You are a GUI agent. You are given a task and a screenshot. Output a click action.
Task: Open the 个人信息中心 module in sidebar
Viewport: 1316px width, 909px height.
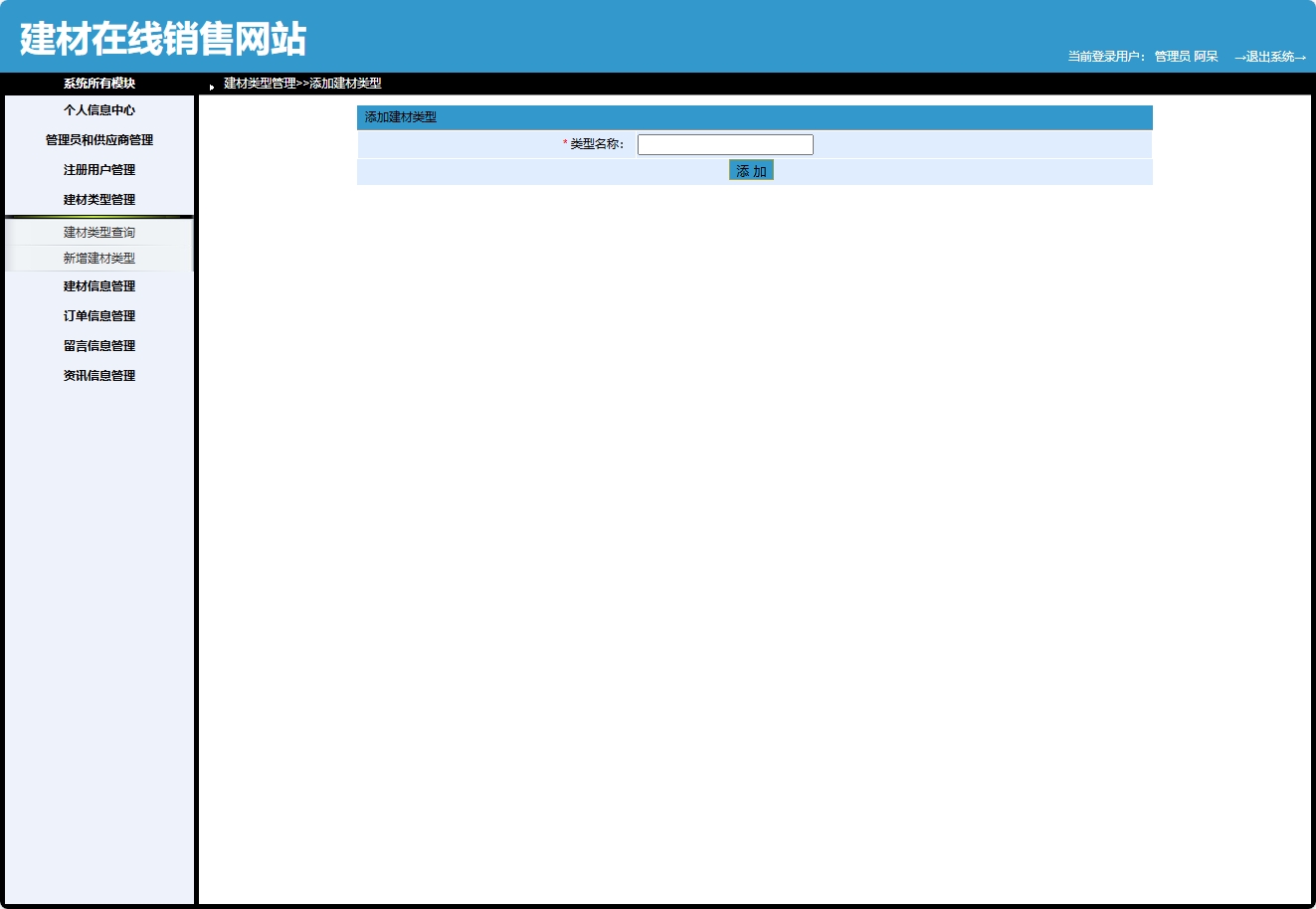click(97, 110)
